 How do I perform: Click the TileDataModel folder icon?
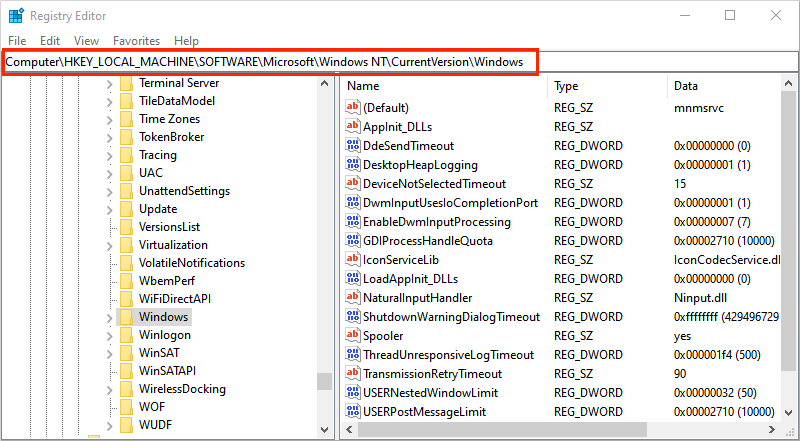(x=126, y=101)
